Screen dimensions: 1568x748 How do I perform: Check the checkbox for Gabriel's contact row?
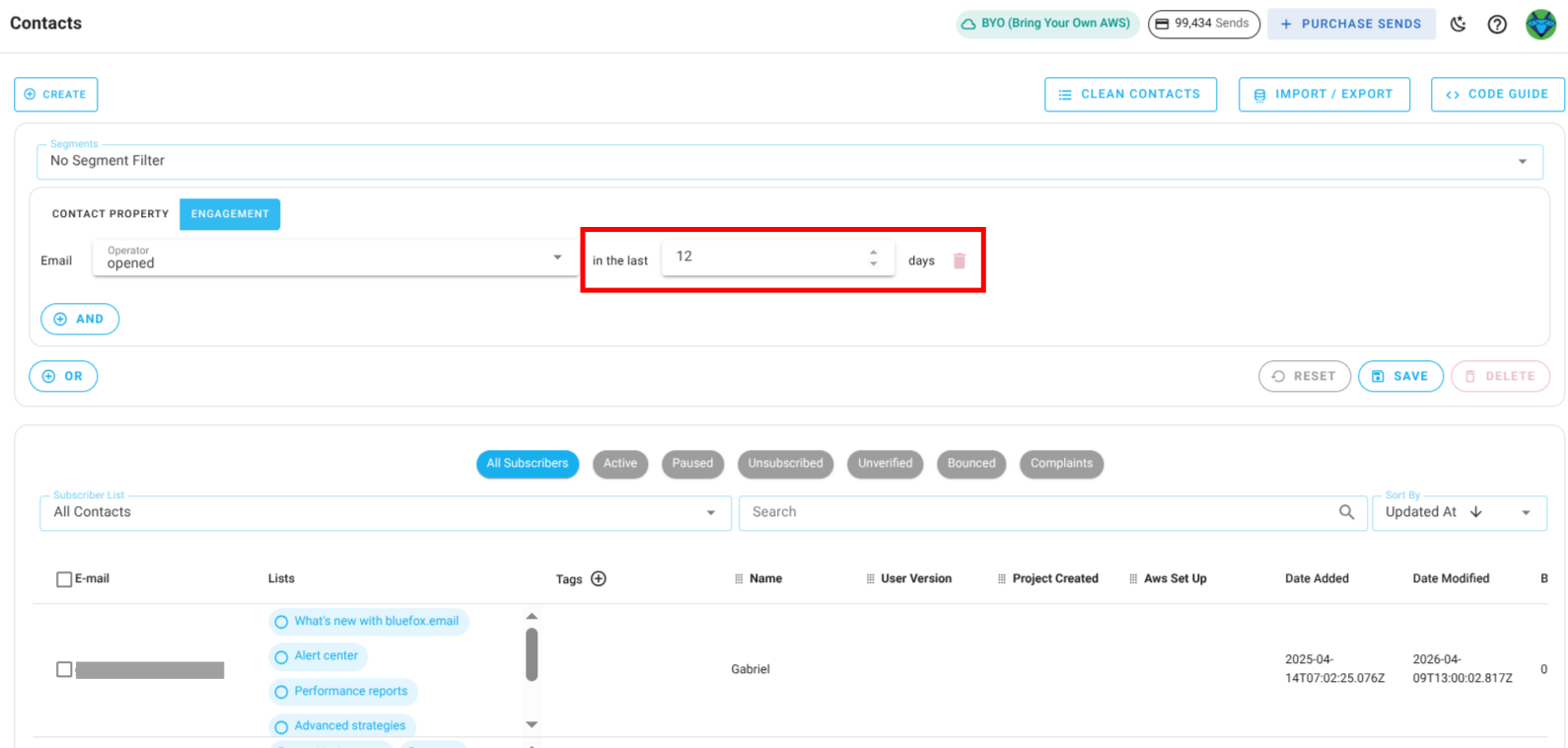[64, 670]
